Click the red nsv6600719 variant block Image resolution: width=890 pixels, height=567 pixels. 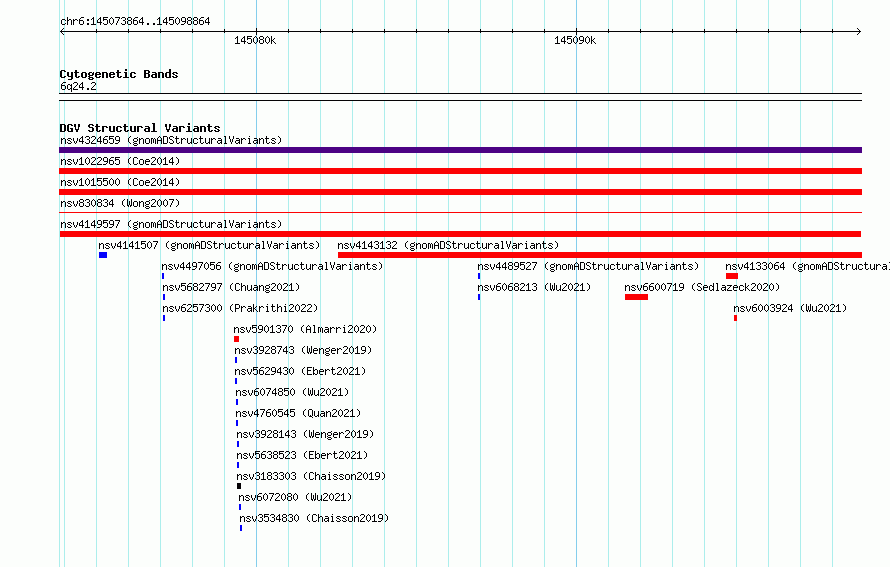tap(636, 297)
